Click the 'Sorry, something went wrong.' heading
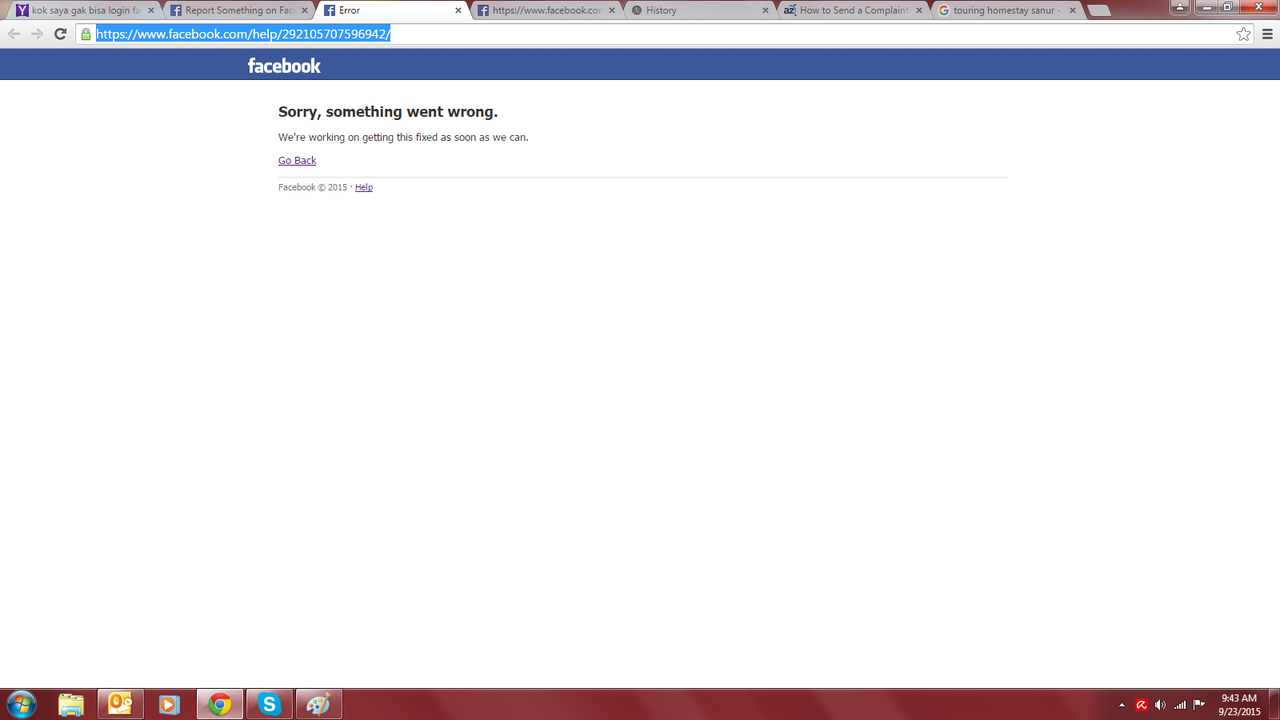1280x720 pixels. 388,112
